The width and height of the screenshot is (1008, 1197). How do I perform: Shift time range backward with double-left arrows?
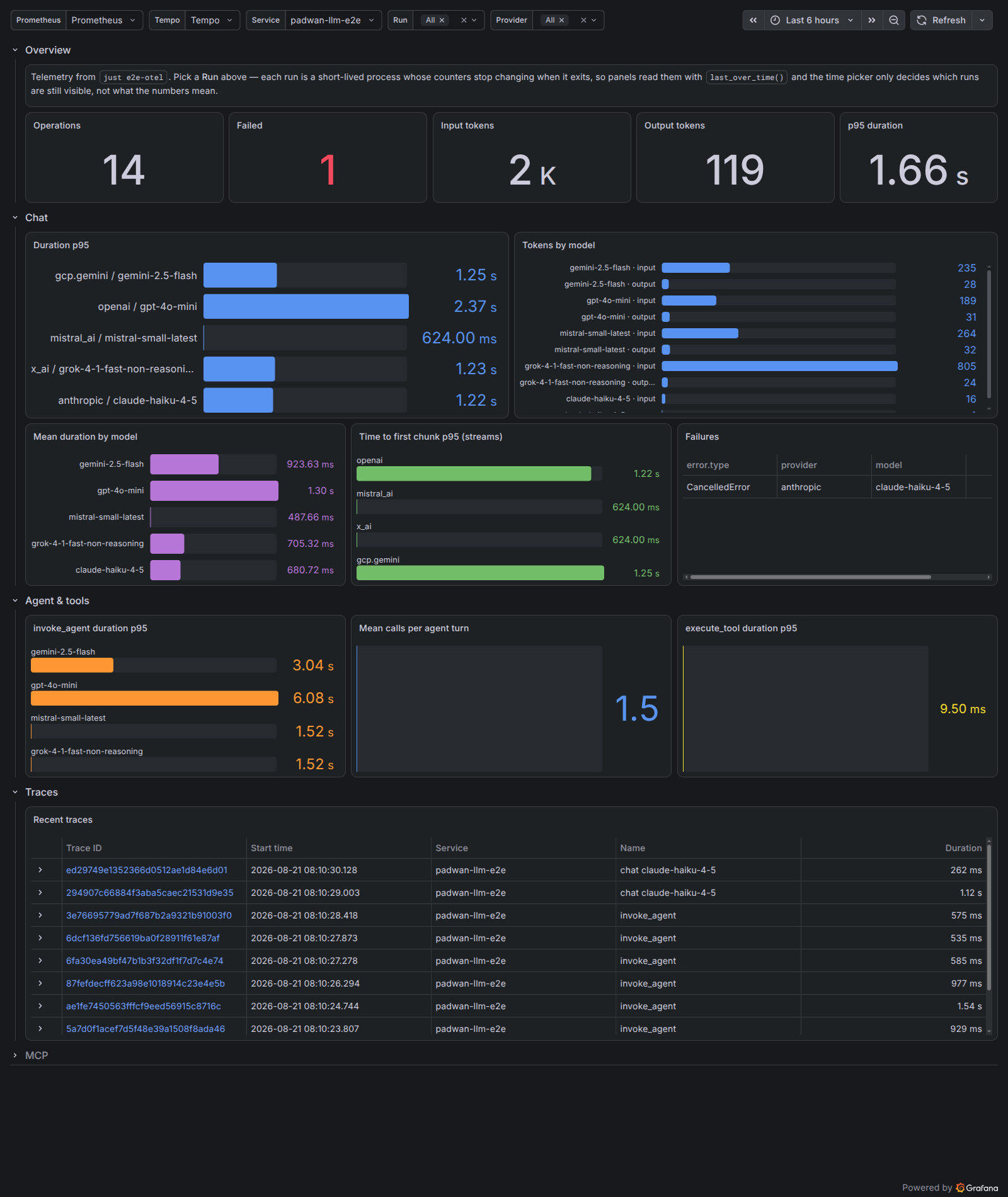tap(753, 20)
